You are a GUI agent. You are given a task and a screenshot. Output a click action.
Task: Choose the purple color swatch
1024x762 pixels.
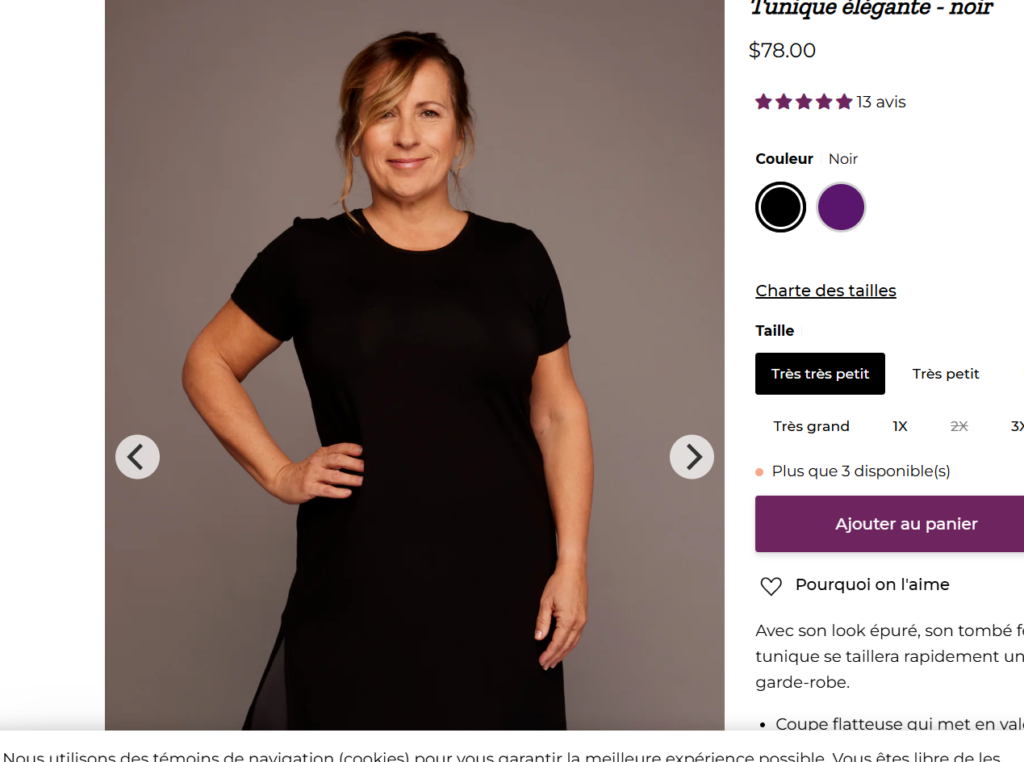[x=840, y=207]
